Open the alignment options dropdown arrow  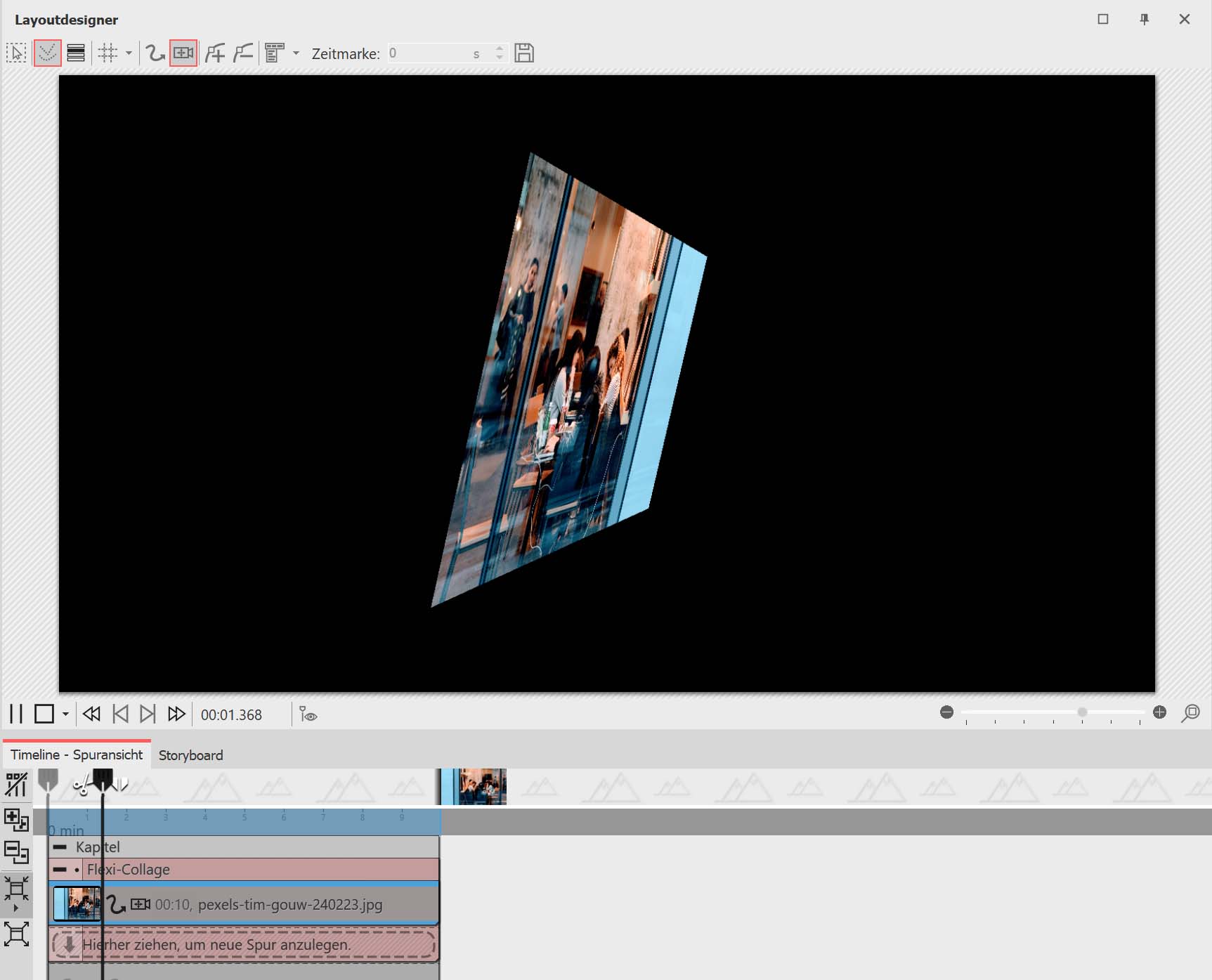(x=296, y=53)
